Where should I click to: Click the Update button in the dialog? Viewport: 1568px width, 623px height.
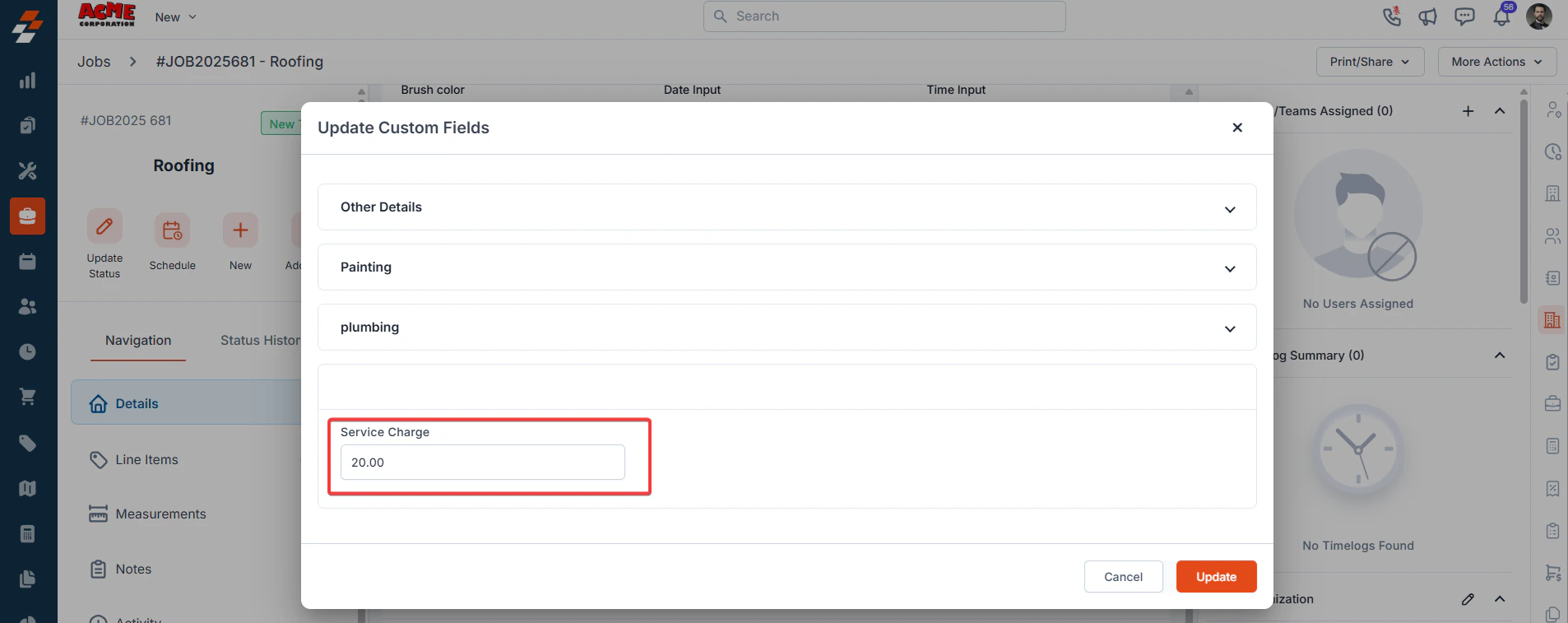[x=1216, y=577]
